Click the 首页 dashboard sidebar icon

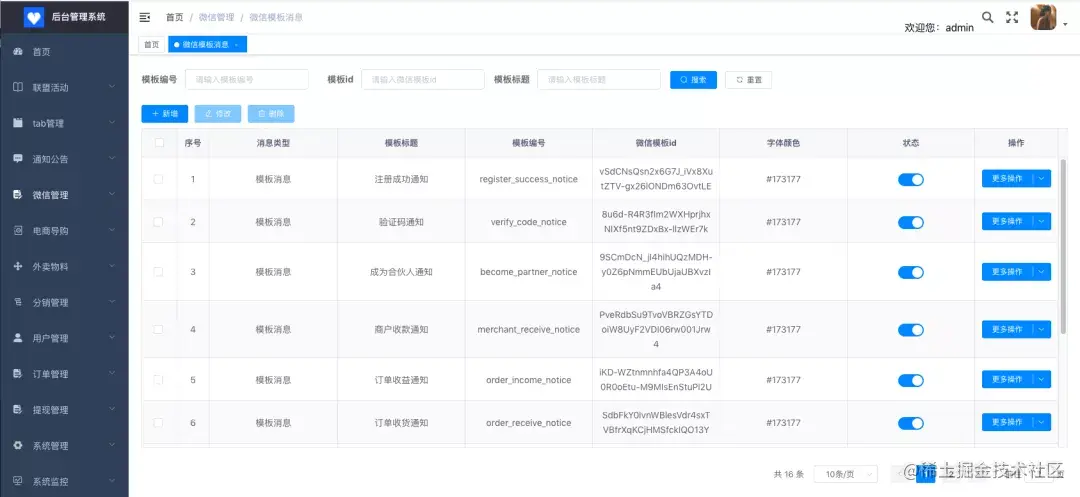19,52
